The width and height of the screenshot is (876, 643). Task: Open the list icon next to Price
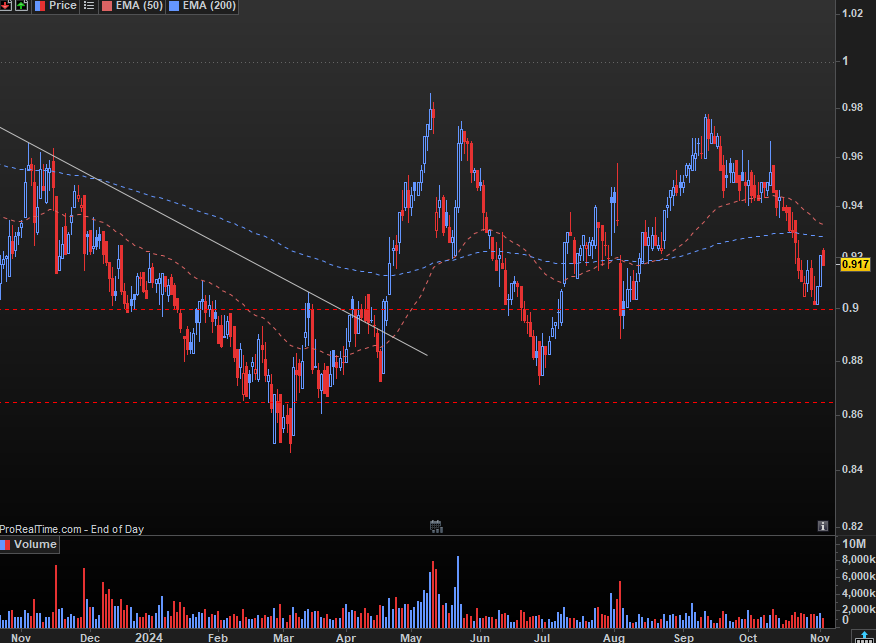(x=89, y=6)
